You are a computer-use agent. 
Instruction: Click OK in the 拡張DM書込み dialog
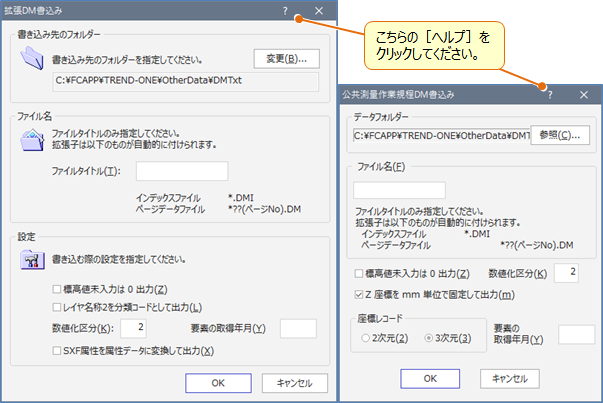tap(218, 383)
